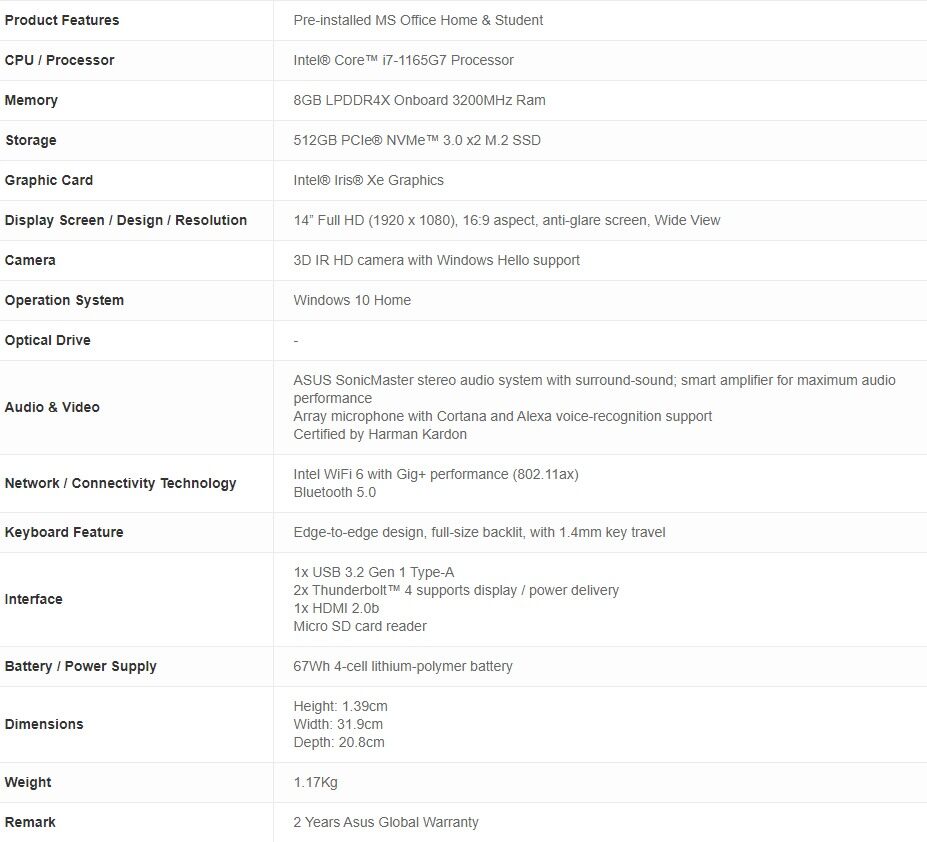The height and width of the screenshot is (842, 927).
Task: Click the 8GB LPDDR4X Onboard Ram value
Action: point(419,100)
